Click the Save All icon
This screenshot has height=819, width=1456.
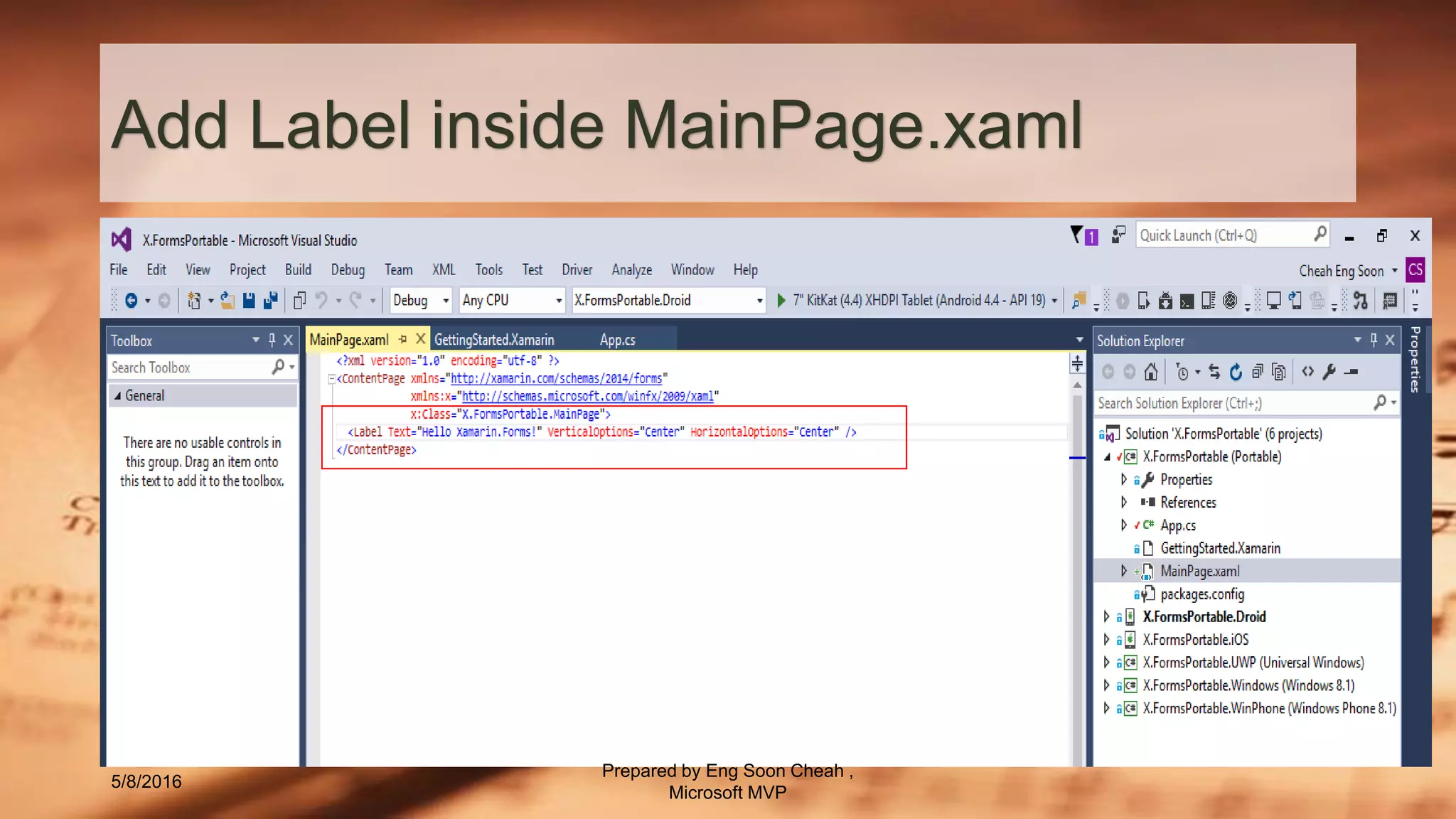coord(270,301)
